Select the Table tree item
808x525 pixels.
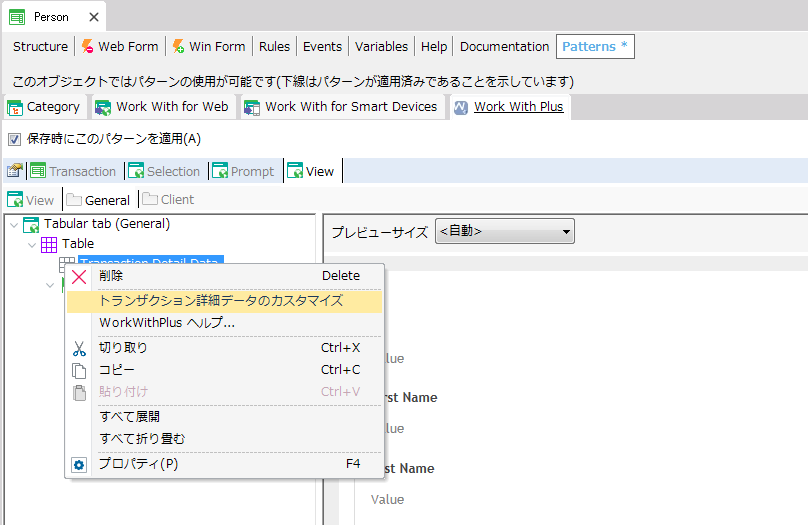point(78,243)
